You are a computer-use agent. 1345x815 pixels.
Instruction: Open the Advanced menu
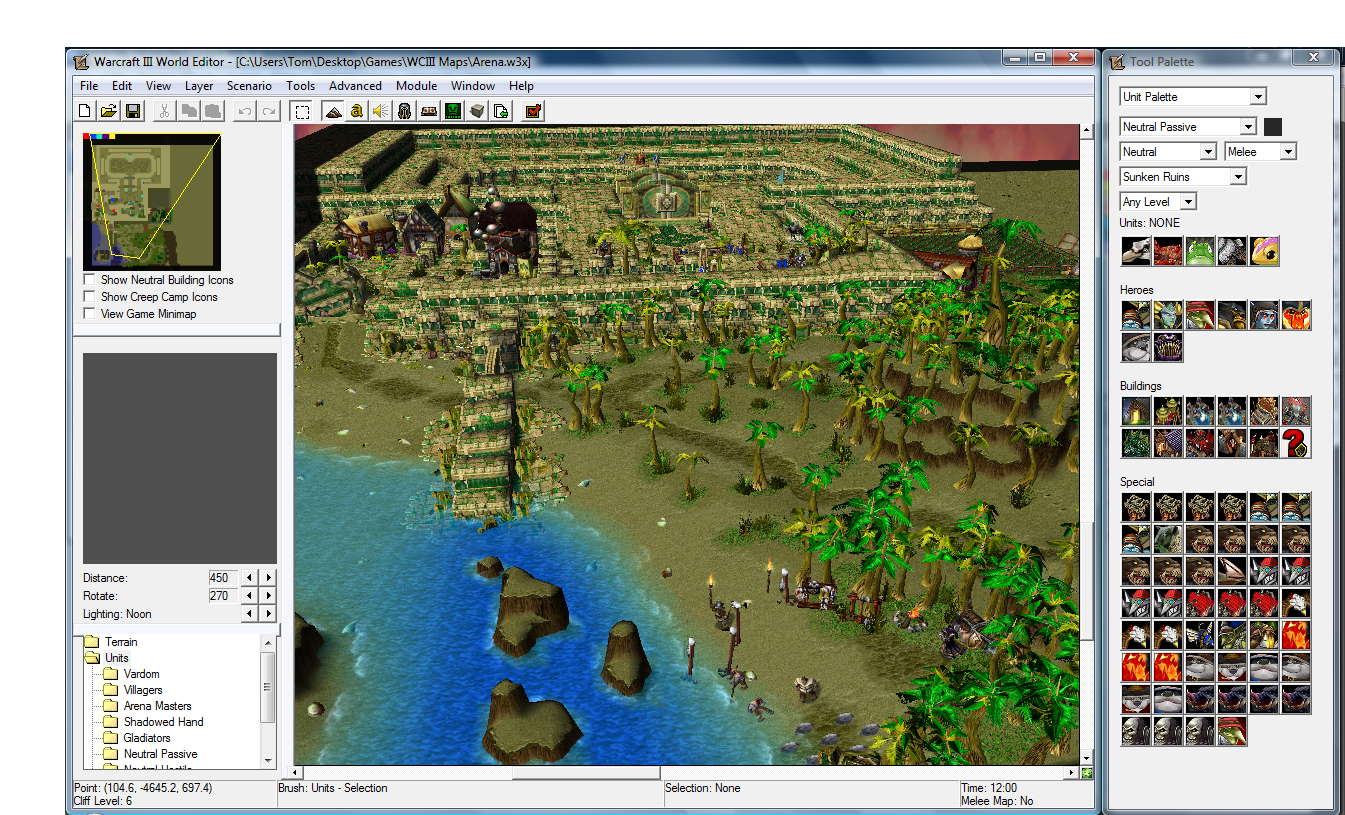355,86
